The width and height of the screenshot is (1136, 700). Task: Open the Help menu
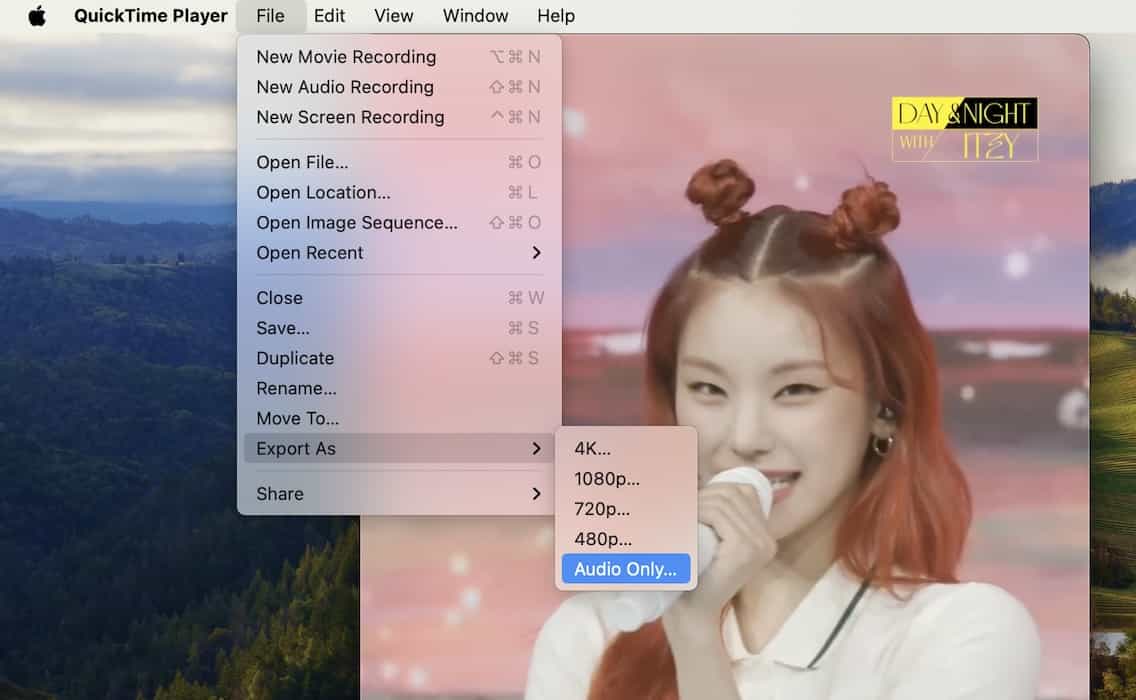556,16
